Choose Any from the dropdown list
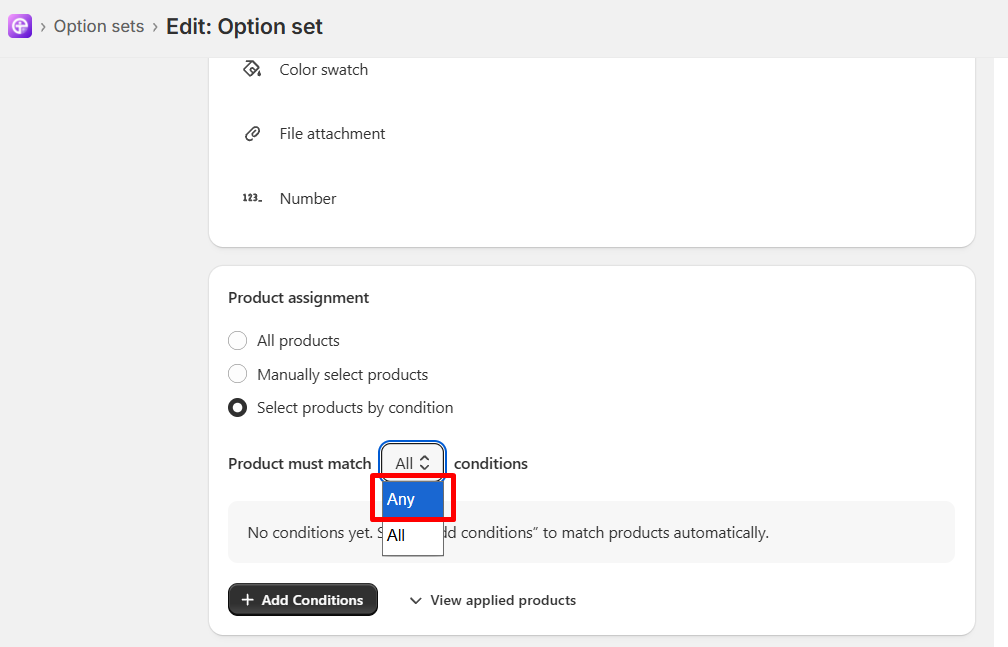 413,499
